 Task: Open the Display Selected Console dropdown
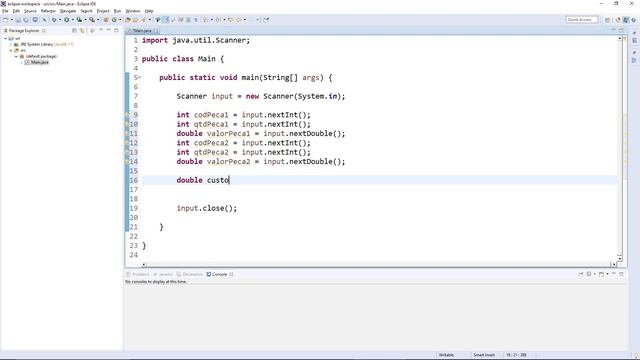pos(595,274)
